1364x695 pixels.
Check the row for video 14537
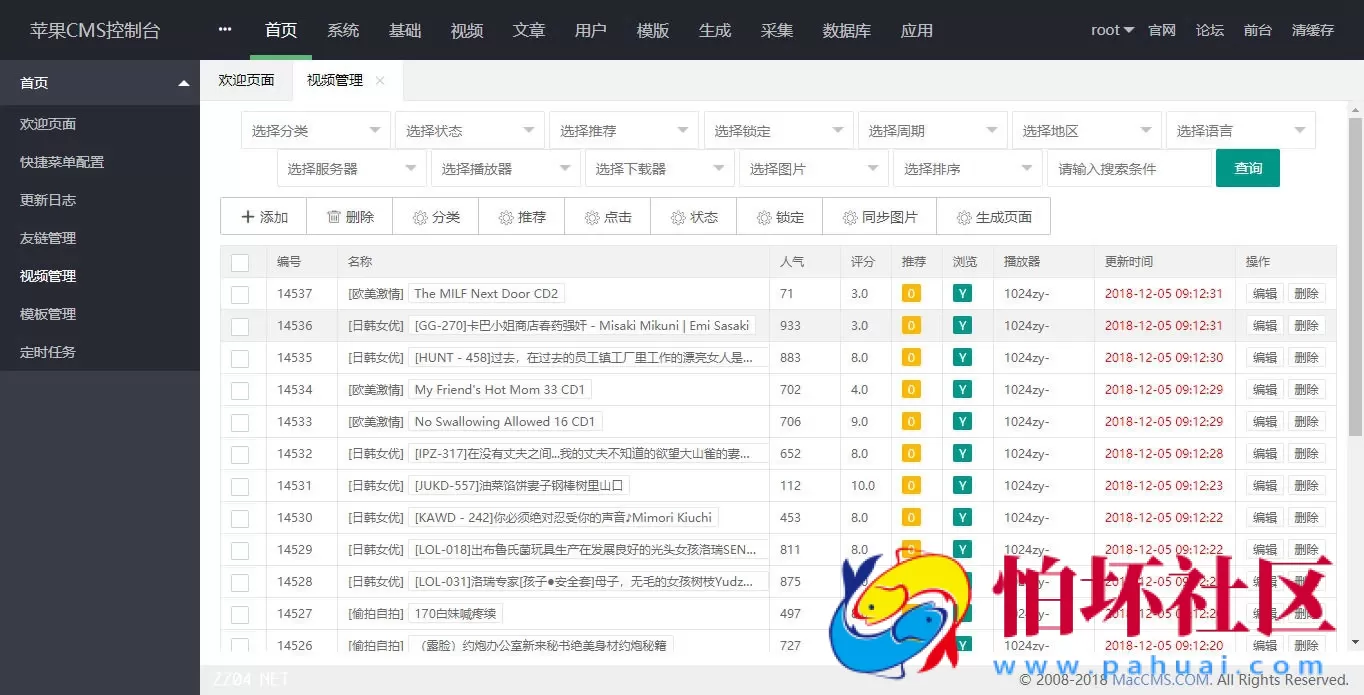[240, 293]
